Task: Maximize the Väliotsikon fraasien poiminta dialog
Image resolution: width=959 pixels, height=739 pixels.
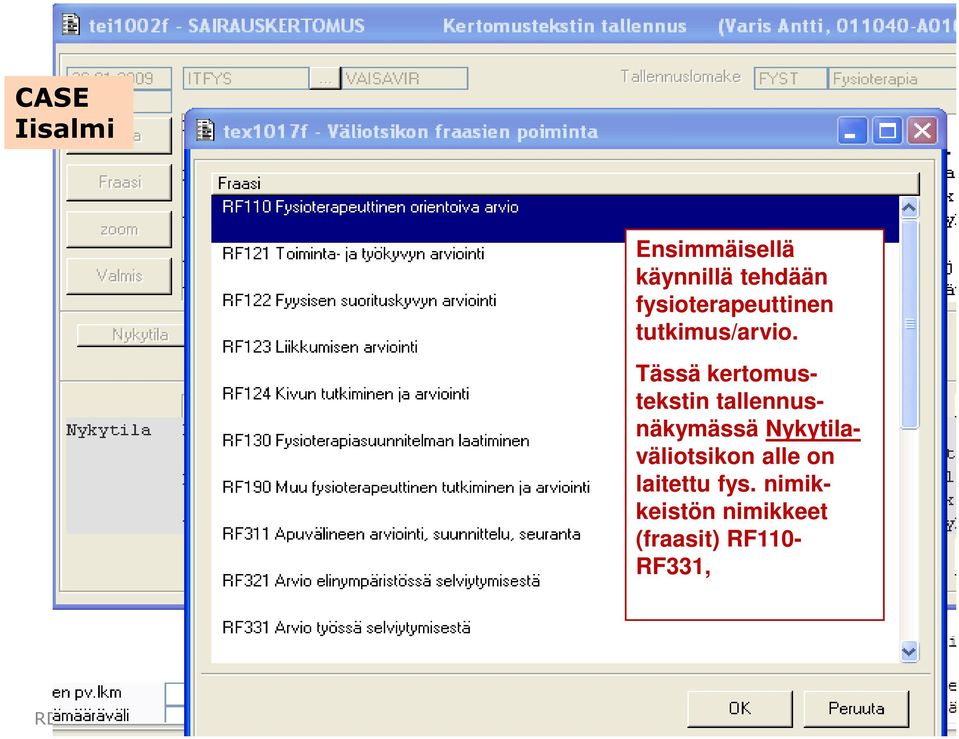Action: 887,131
